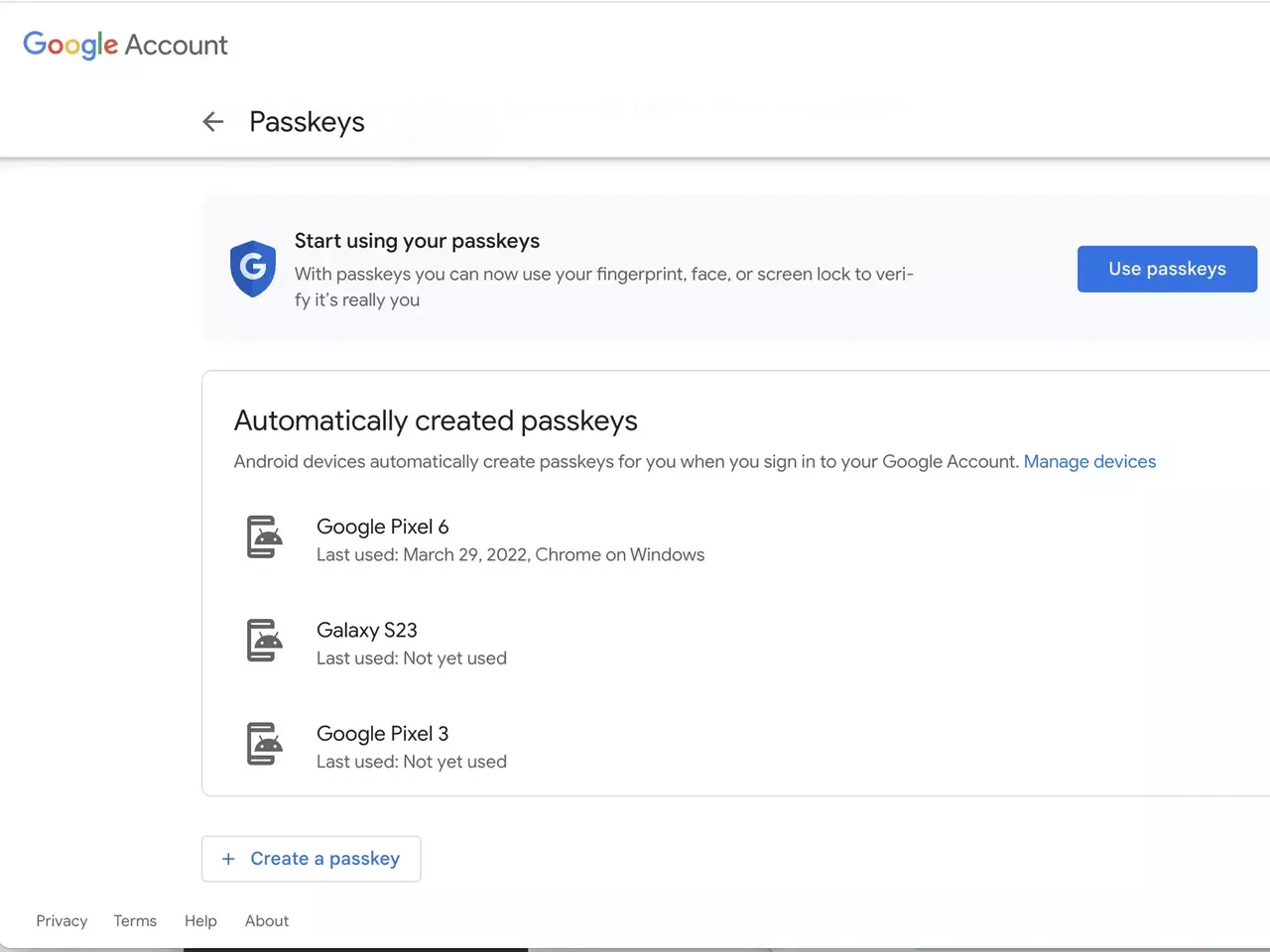
Task: Select the Galaxy S23 device icon
Action: [265, 641]
